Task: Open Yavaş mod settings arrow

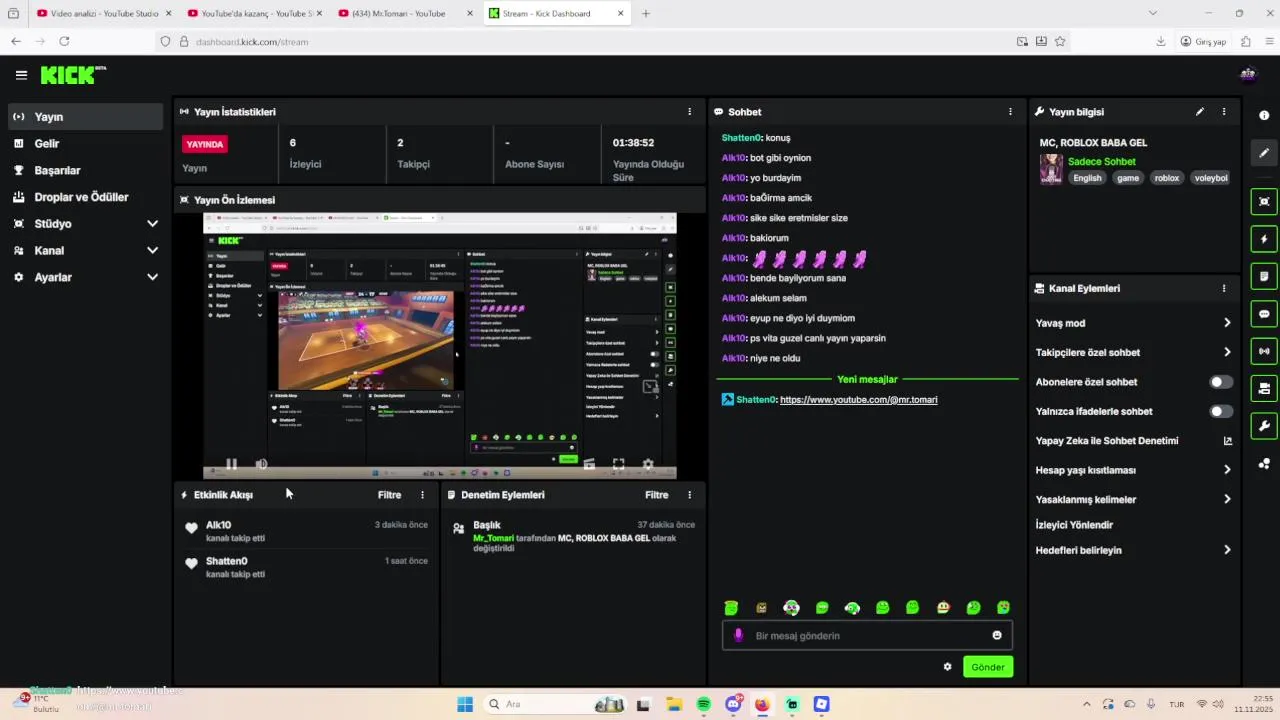Action: coord(1227,323)
